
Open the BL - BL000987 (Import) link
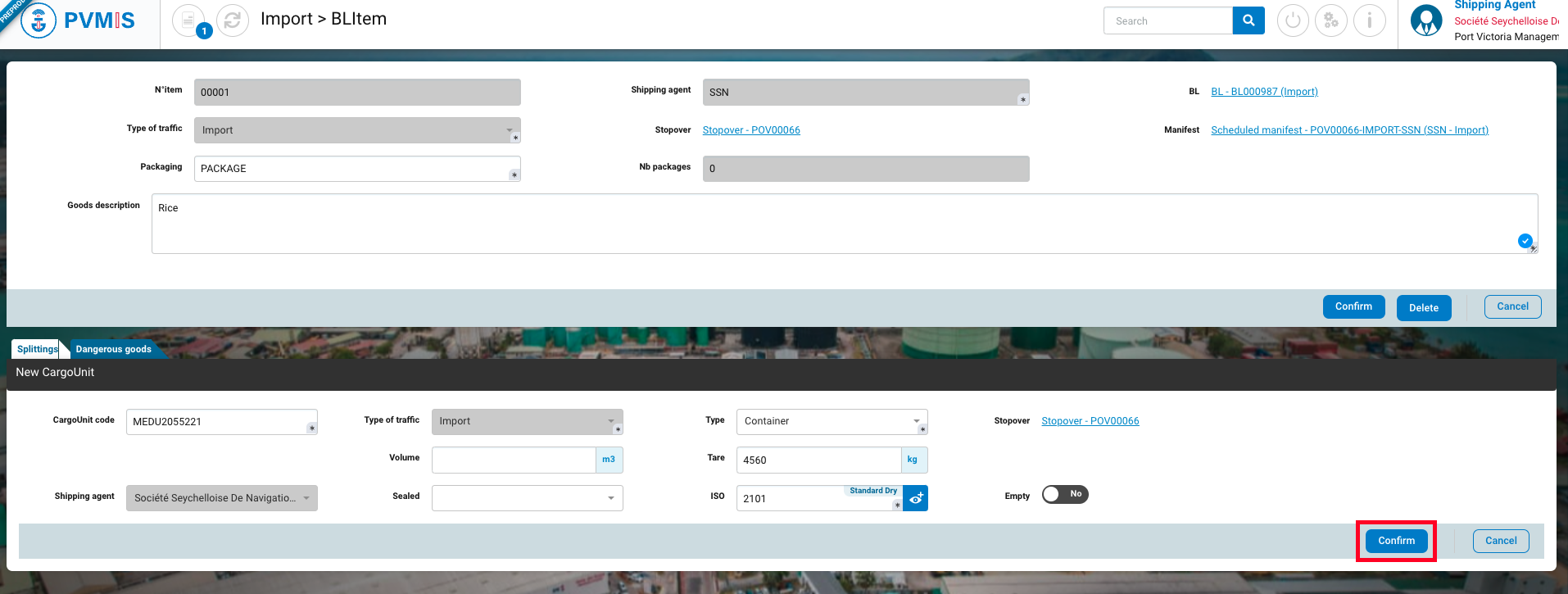click(1264, 92)
